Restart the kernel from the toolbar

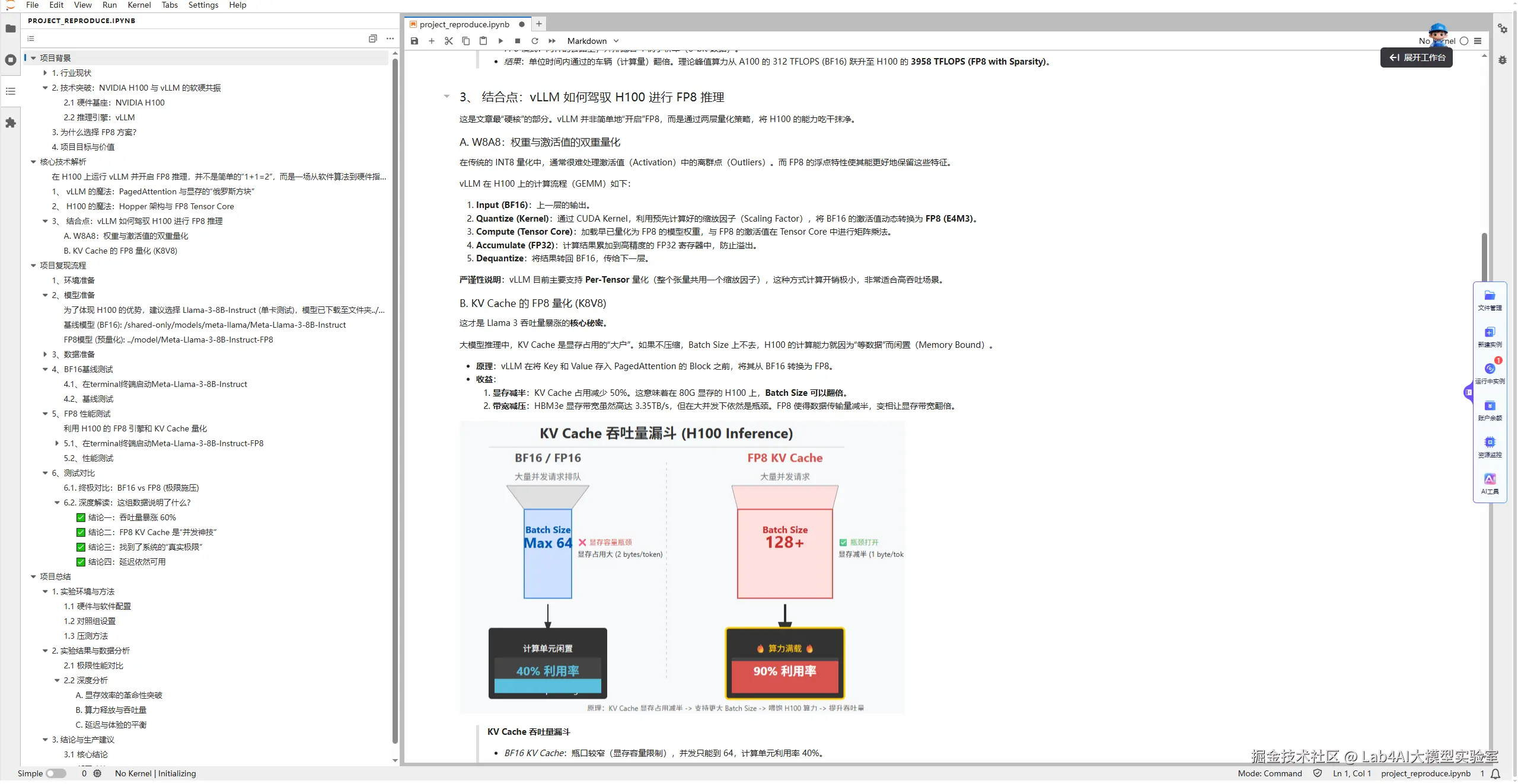535,41
